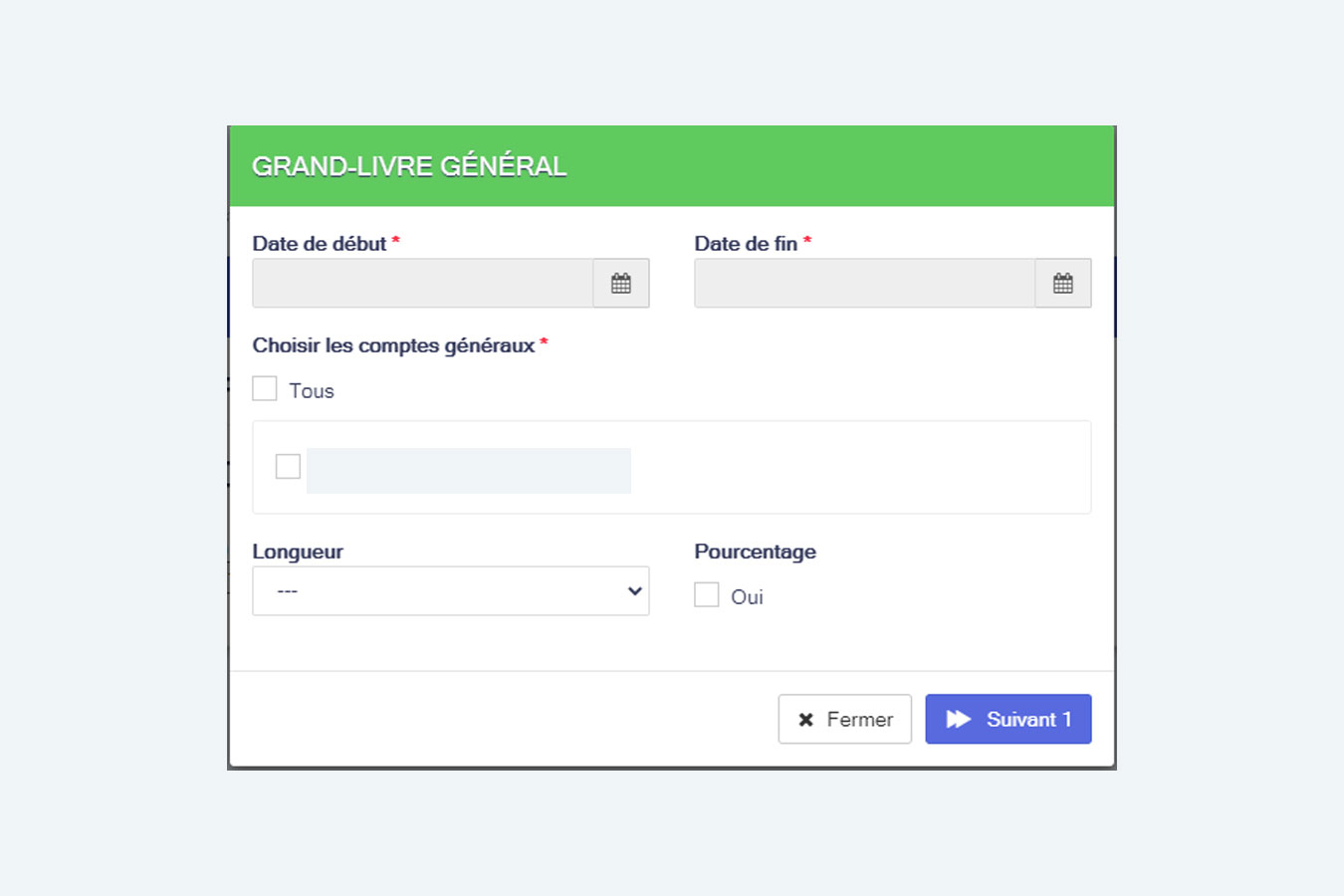Focus the Date de début input field
This screenshot has width=1344, height=896.
[423, 284]
